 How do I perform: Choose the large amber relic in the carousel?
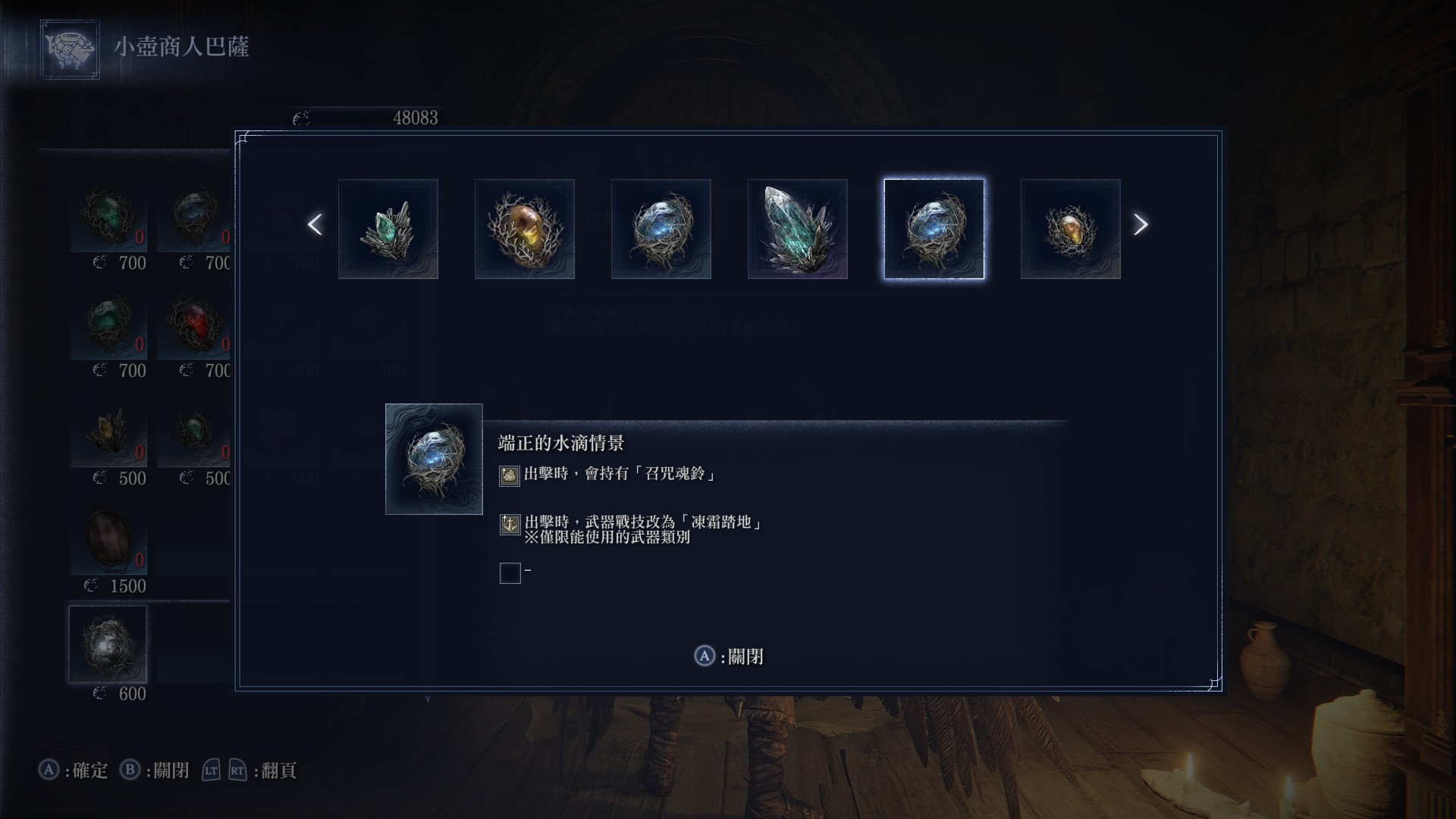pos(525,229)
